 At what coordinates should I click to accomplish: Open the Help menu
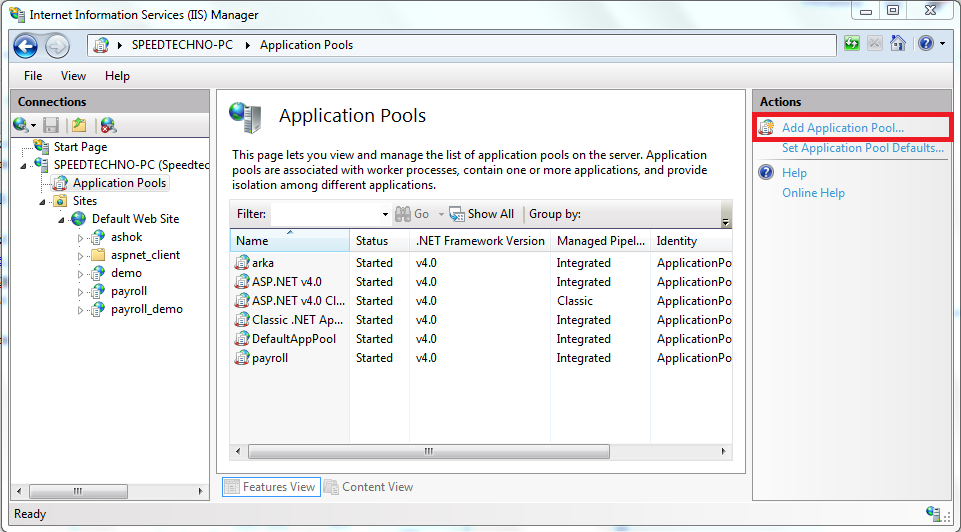pyautogui.click(x=117, y=76)
